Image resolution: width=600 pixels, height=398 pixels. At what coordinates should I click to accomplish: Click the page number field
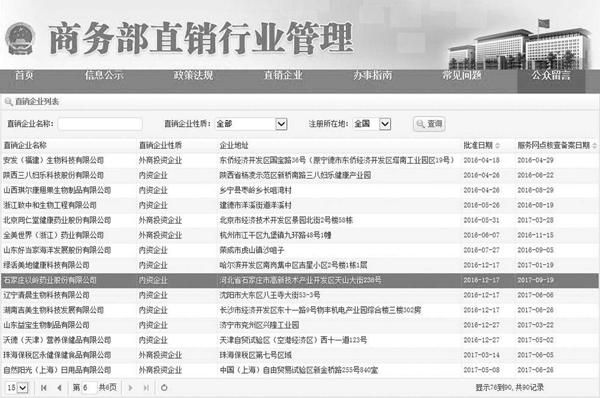point(89,388)
